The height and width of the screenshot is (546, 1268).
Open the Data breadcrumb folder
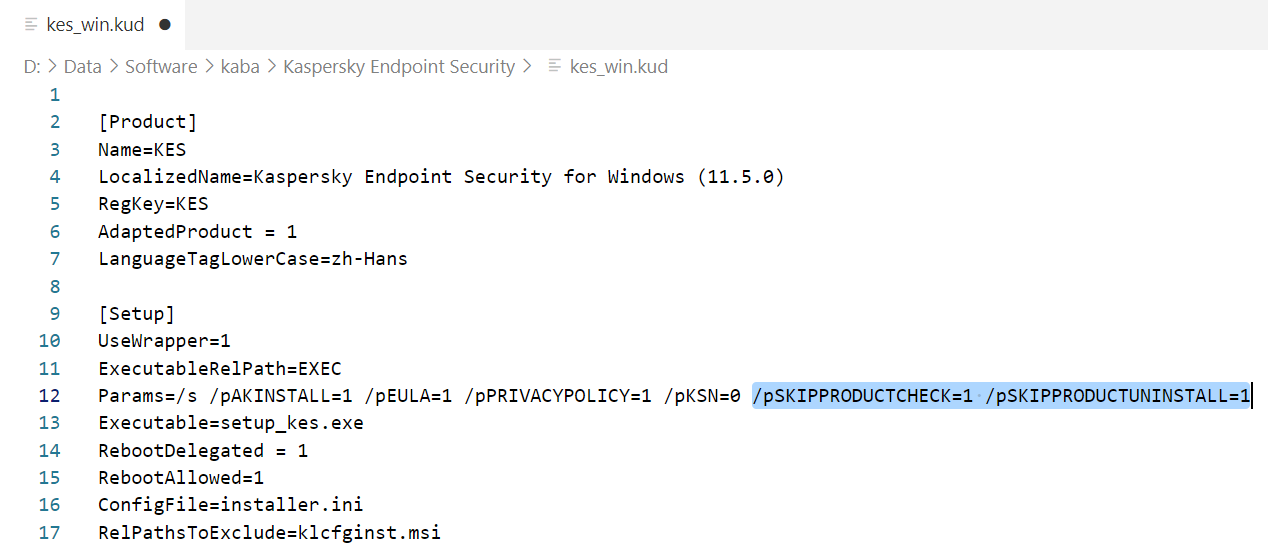click(x=83, y=67)
